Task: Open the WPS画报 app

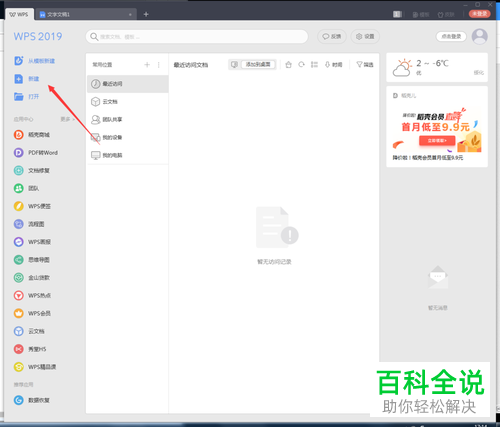Action: (32, 242)
